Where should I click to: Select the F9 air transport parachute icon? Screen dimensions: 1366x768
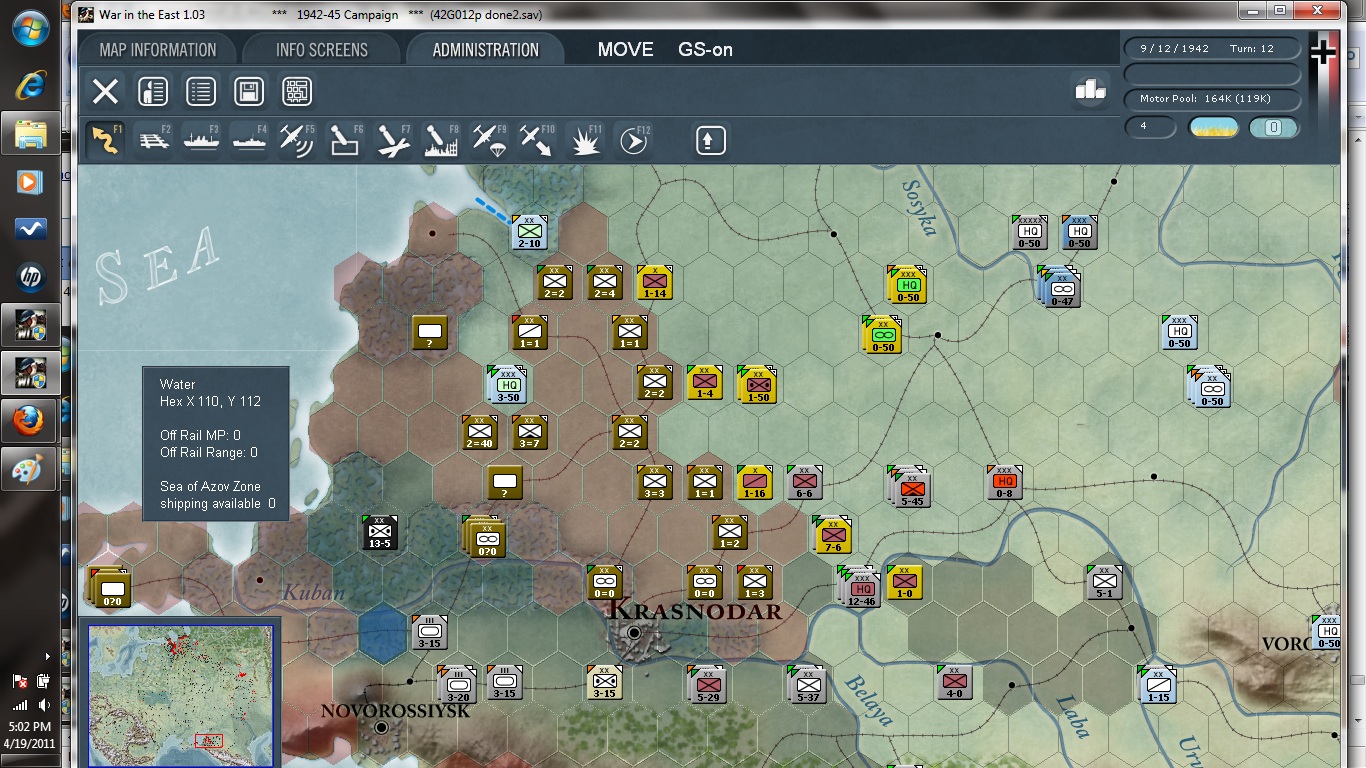click(489, 140)
